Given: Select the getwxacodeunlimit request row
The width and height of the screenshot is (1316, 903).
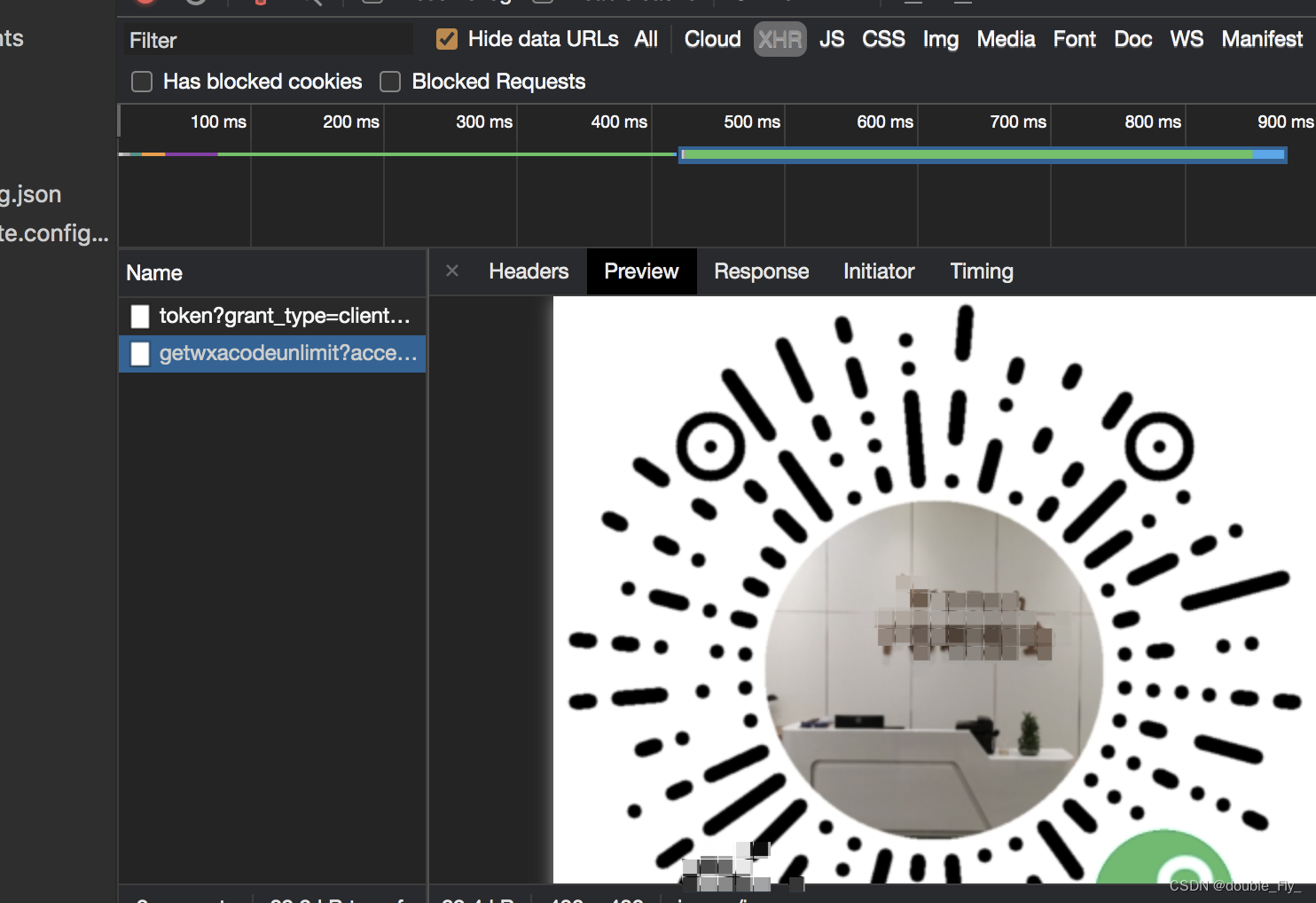Looking at the screenshot, I should pyautogui.click(x=272, y=353).
